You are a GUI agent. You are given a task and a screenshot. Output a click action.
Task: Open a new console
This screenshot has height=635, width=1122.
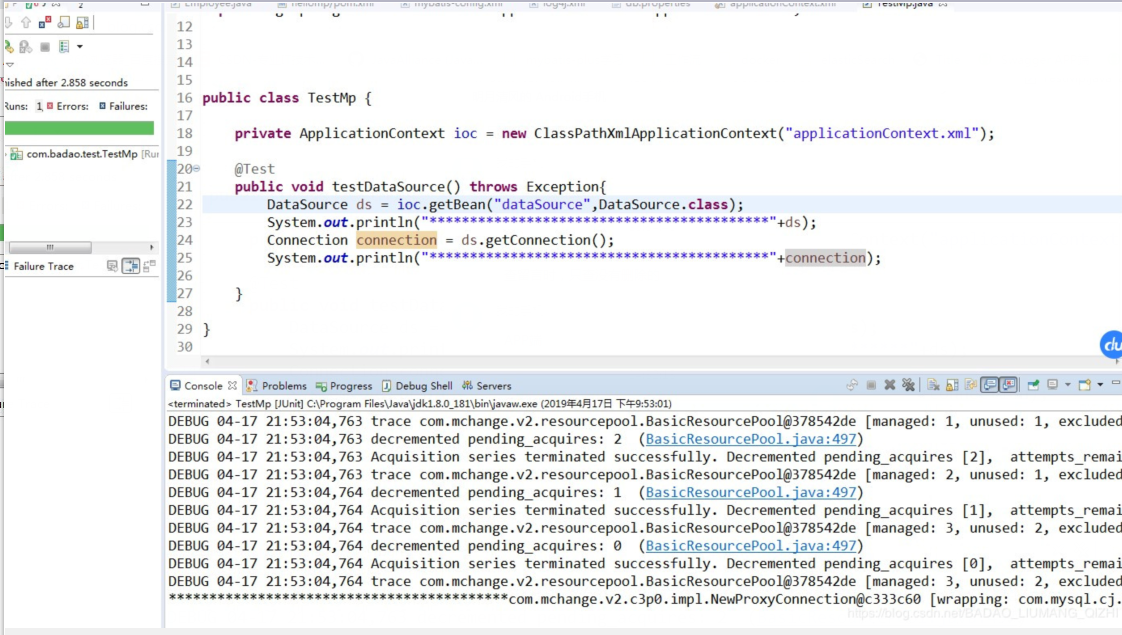pos(1085,385)
